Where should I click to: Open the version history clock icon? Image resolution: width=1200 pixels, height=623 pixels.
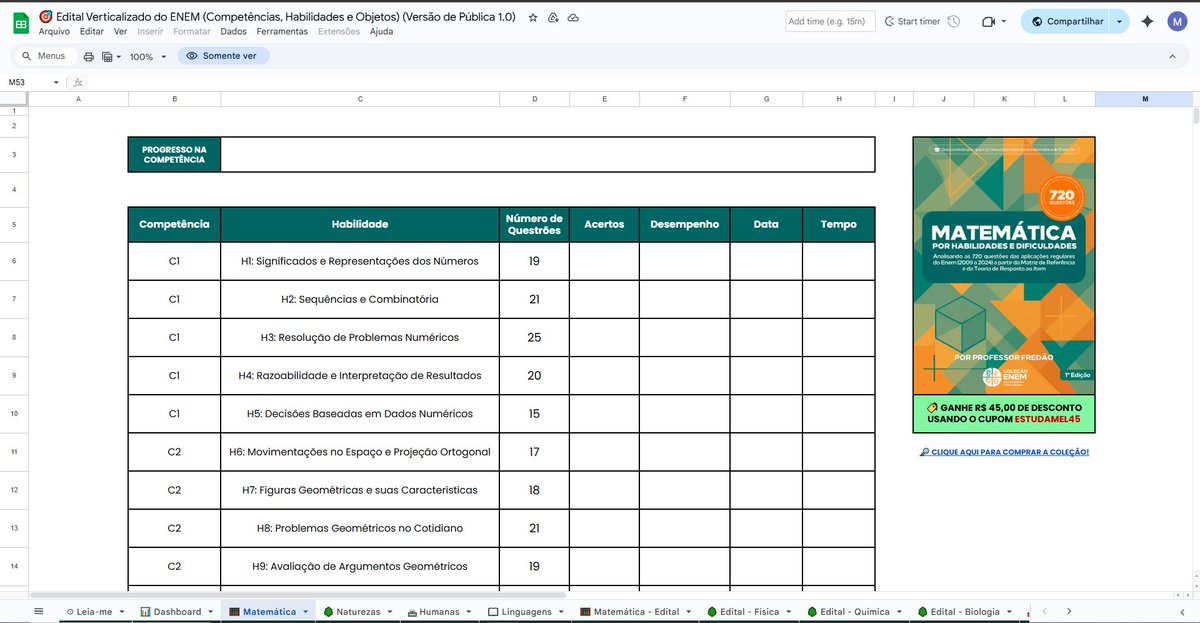tap(952, 21)
